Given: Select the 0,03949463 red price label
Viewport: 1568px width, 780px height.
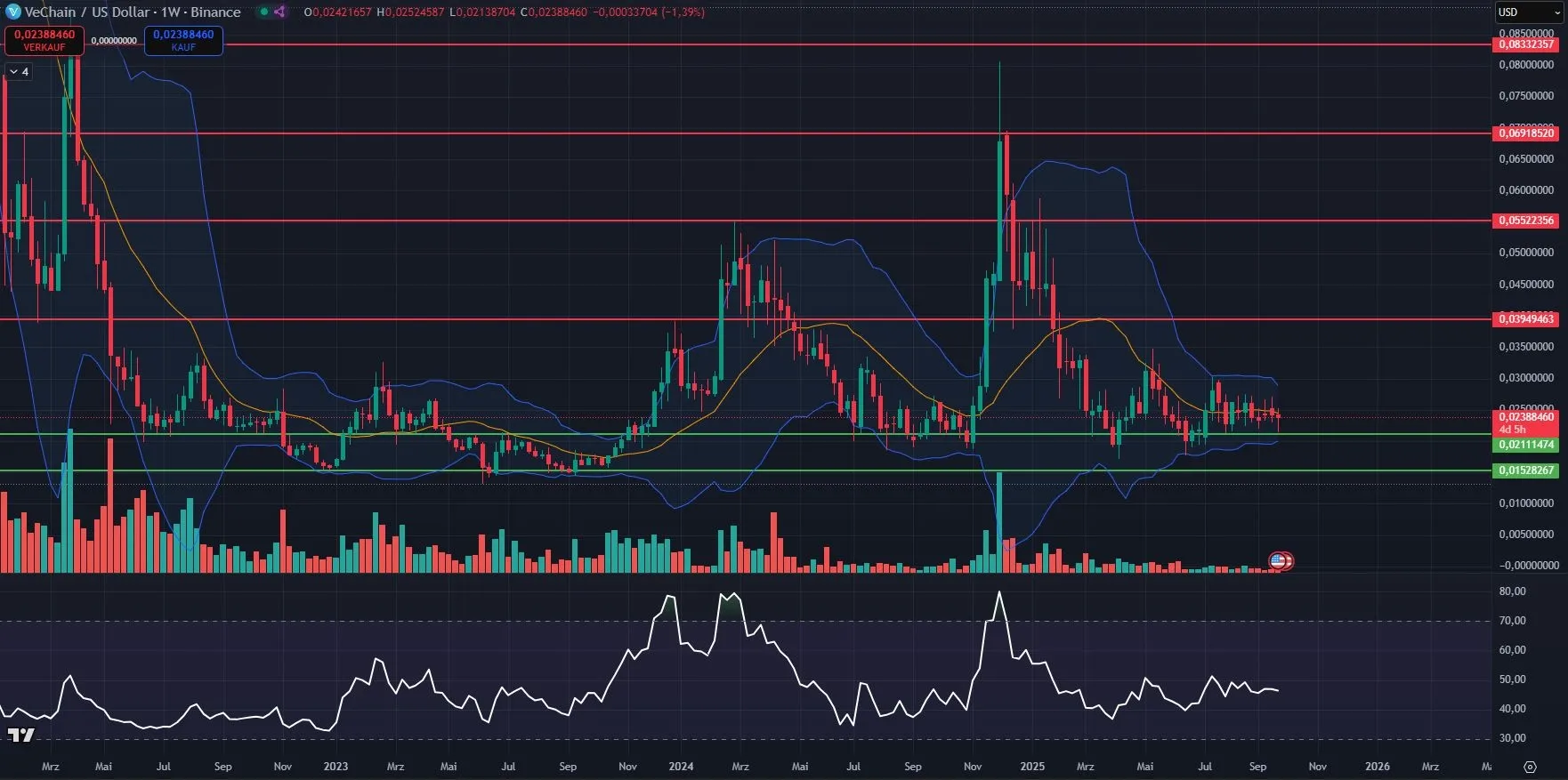Looking at the screenshot, I should [x=1525, y=319].
